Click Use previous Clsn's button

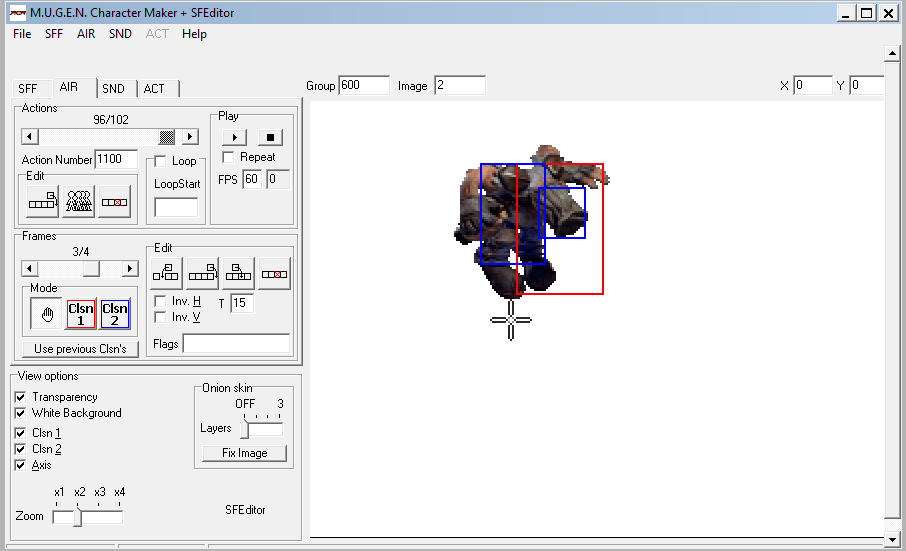[x=80, y=349]
